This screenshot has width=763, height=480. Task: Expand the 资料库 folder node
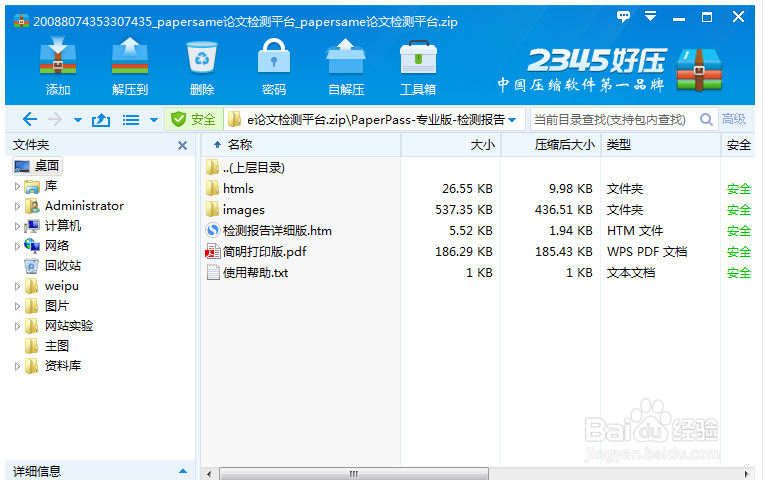(17, 366)
